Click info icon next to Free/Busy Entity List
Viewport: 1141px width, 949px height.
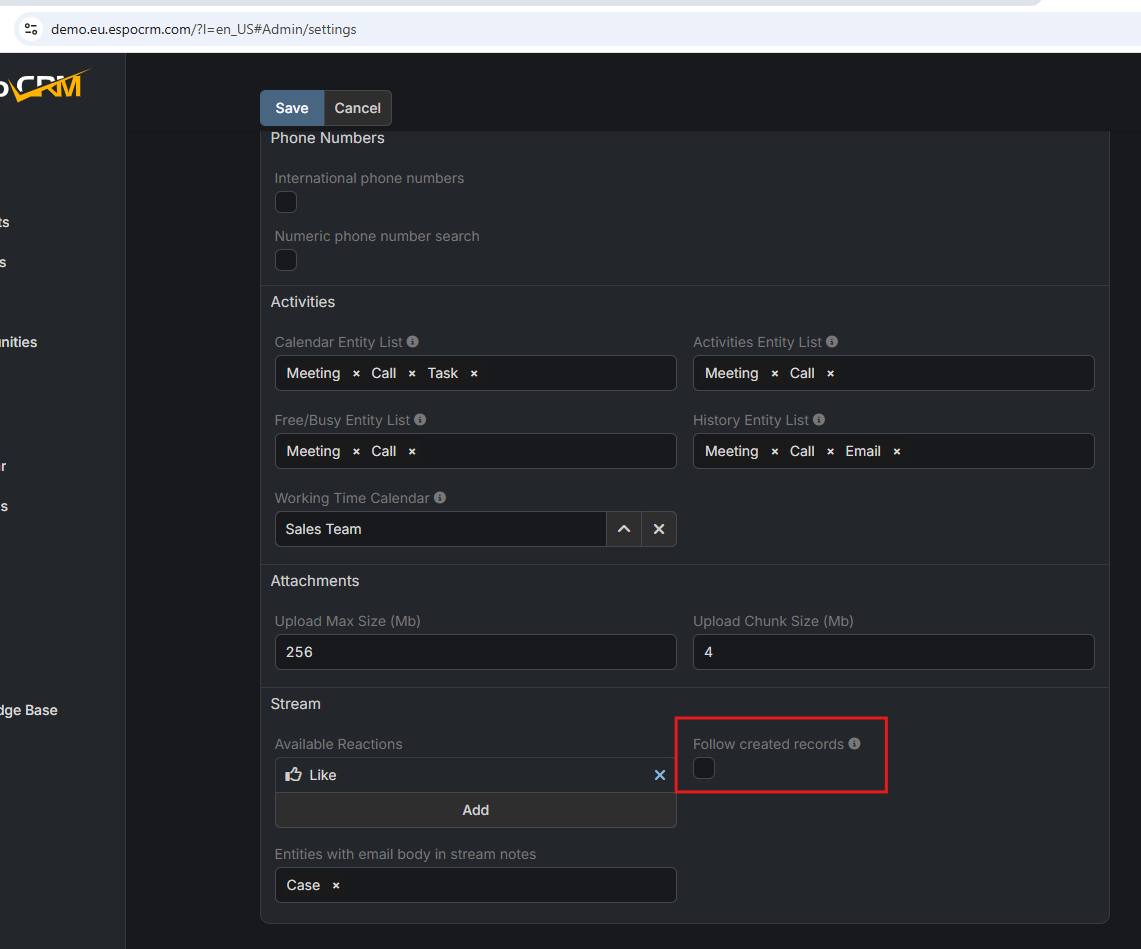coord(420,420)
